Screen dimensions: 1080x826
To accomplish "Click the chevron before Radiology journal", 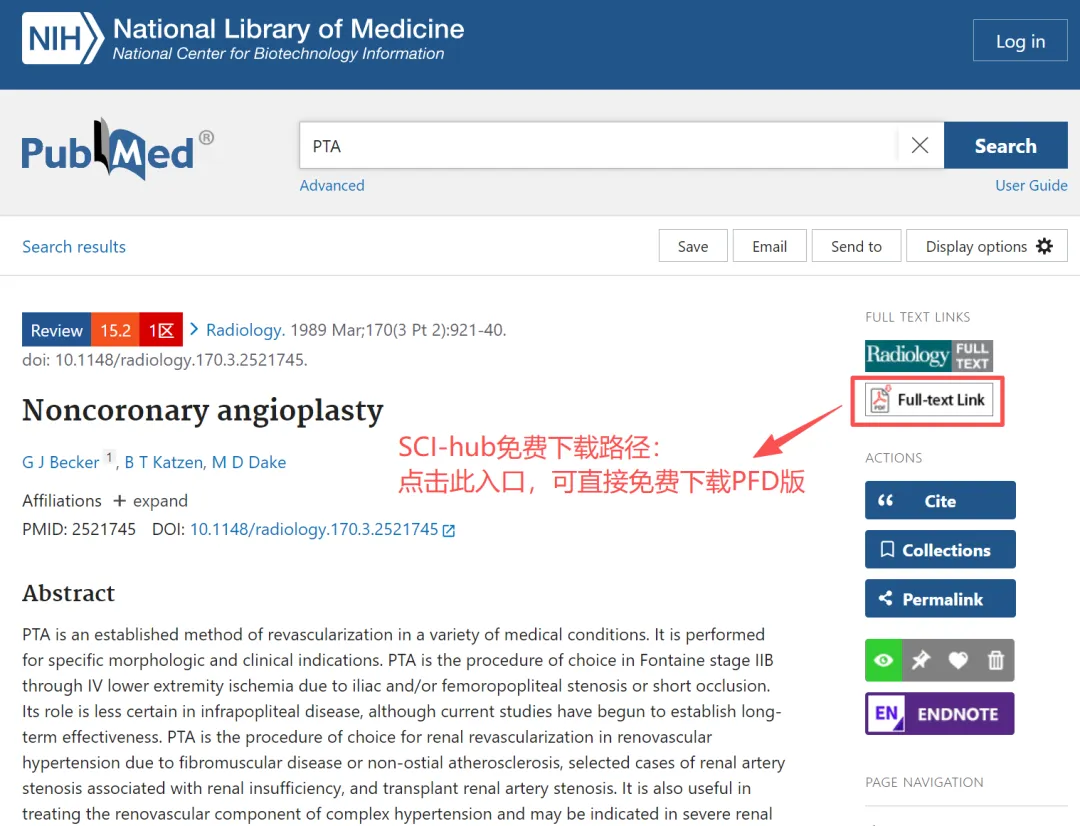I will (194, 329).
